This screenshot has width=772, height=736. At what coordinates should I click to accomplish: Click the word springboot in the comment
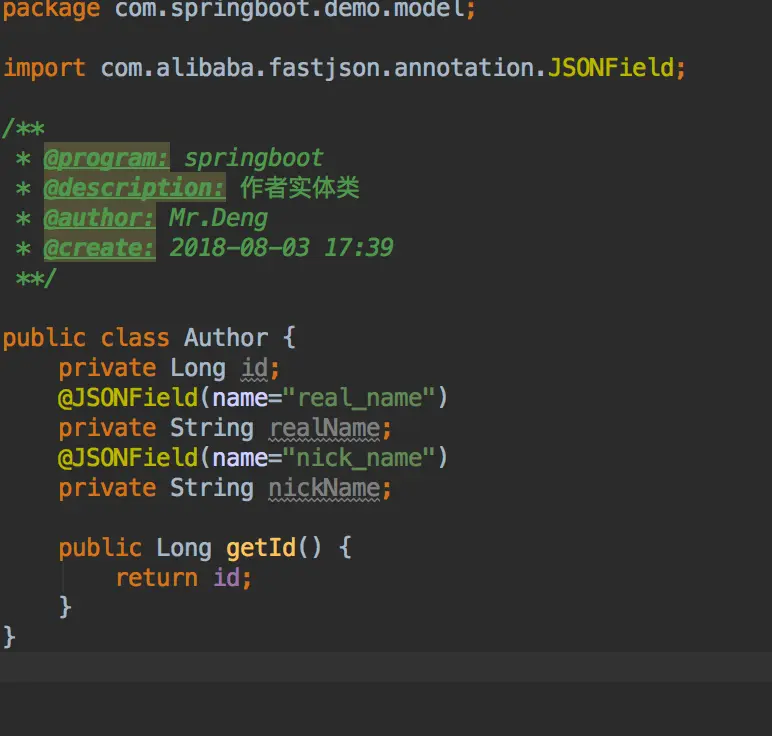pos(254,158)
